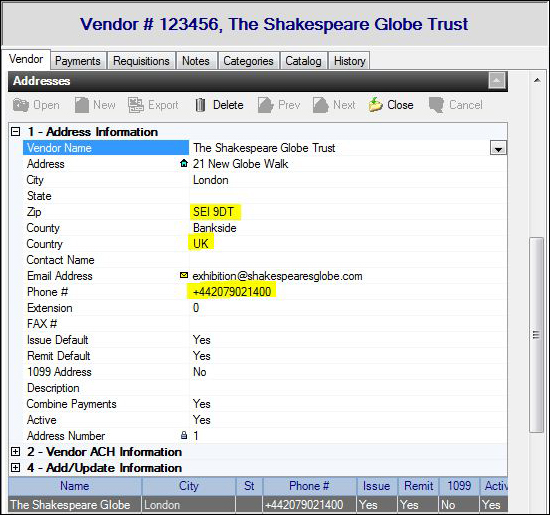
Task: Select the Categories tab
Action: [x=248, y=61]
